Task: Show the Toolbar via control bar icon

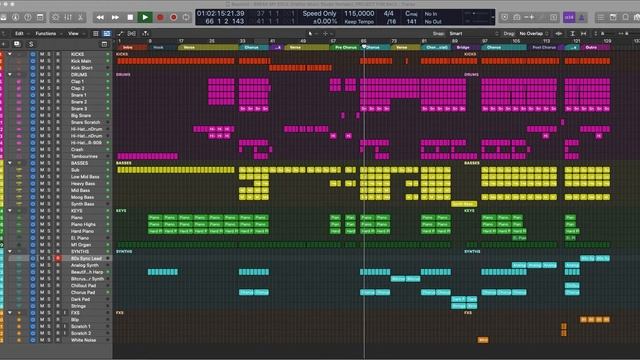Action: point(40,18)
